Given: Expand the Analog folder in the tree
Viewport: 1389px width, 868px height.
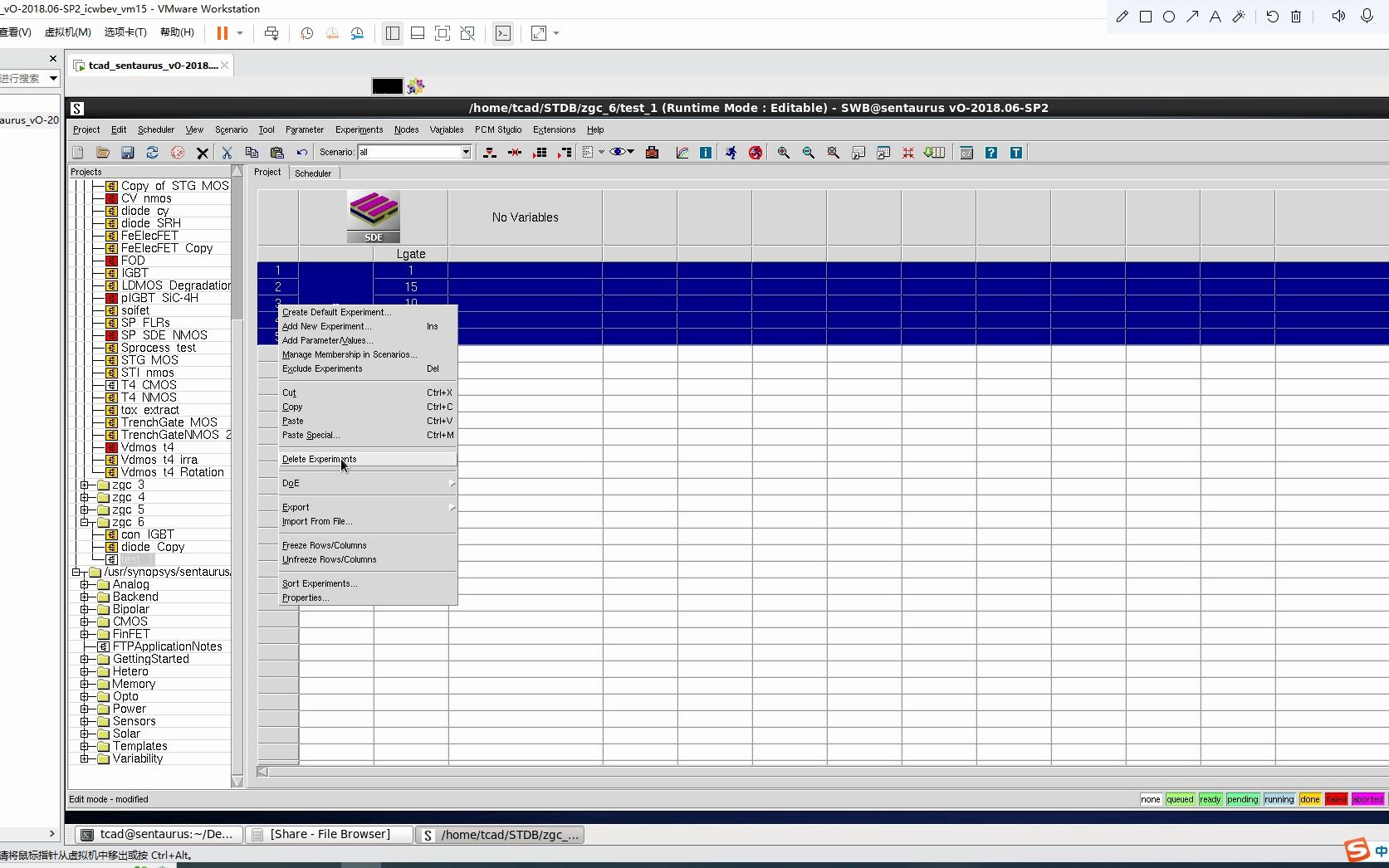Looking at the screenshot, I should pos(85,584).
